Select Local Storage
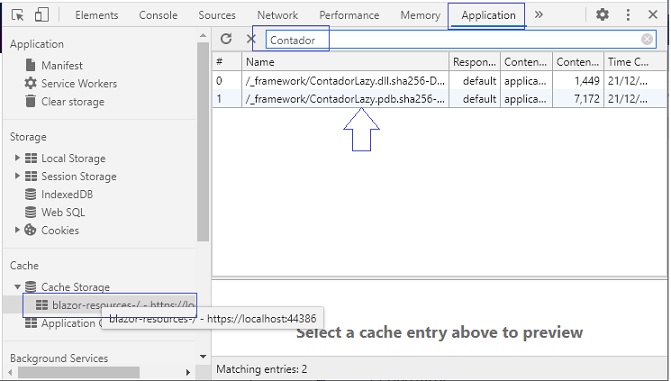 73,158
